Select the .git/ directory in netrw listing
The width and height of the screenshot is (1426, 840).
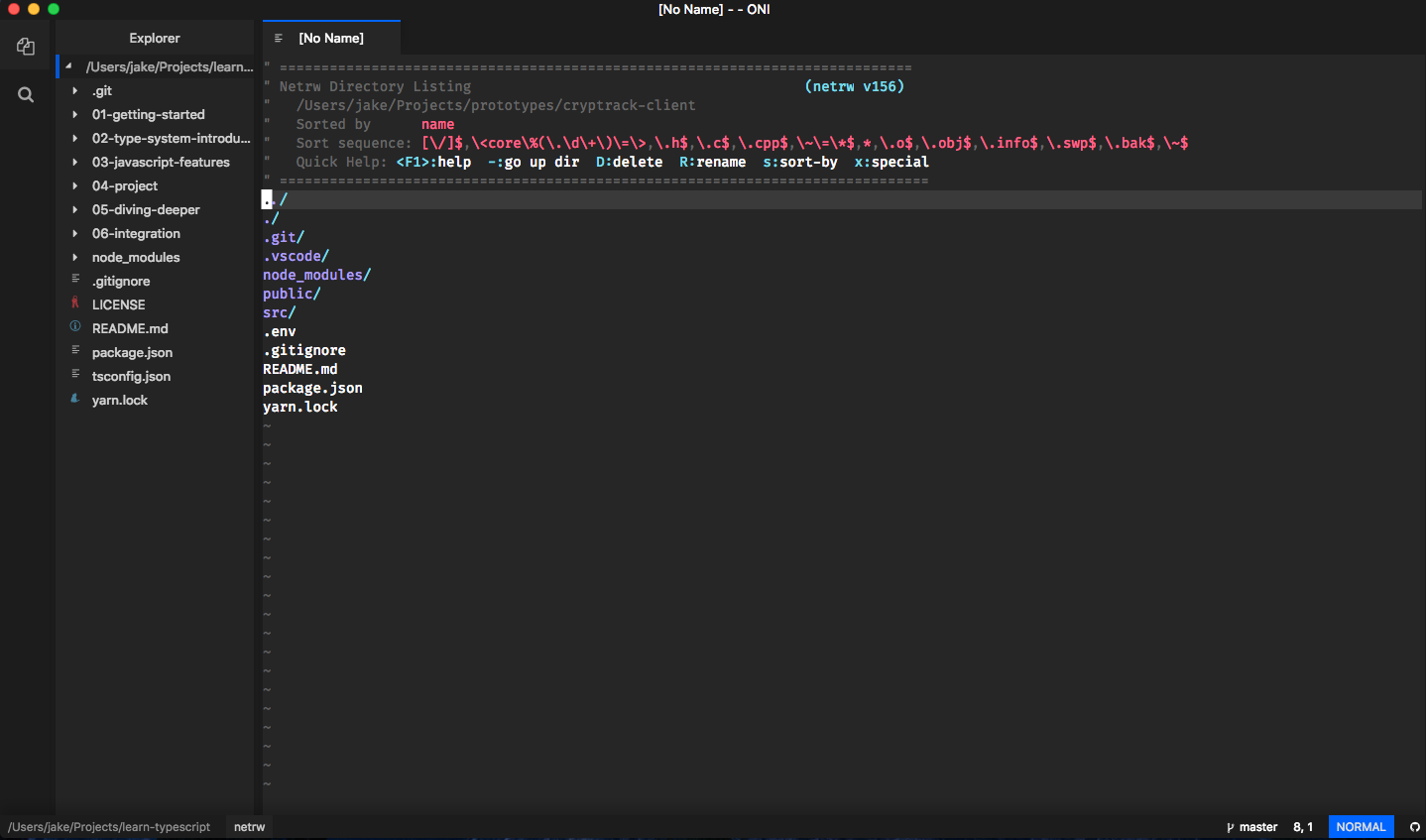[284, 237]
